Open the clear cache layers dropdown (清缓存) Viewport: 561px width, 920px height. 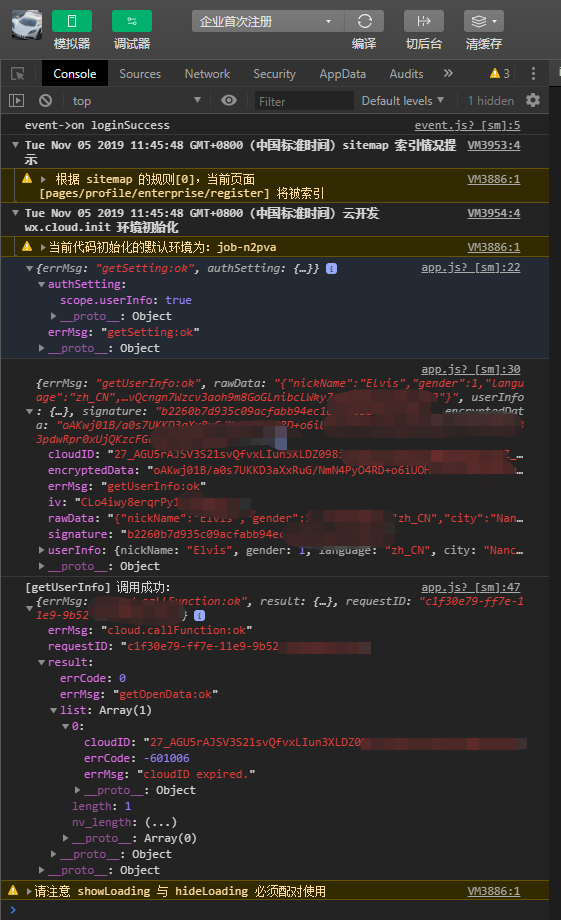484,22
